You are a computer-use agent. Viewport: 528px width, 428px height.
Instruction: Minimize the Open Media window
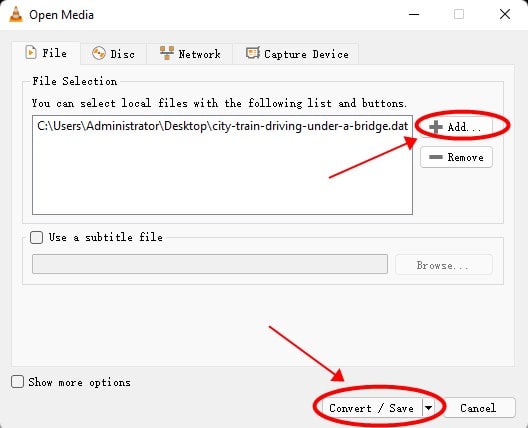coord(414,14)
